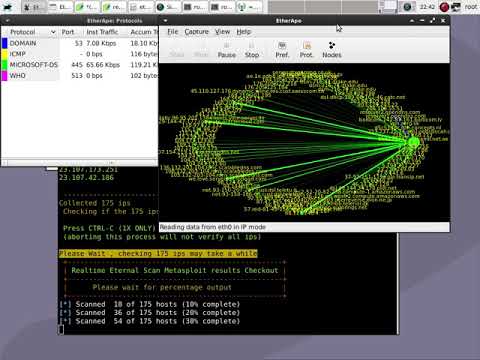Screen dimensions: 480x360
Task: Click the yellow ICMP color swatch
Action: coord(5,54)
